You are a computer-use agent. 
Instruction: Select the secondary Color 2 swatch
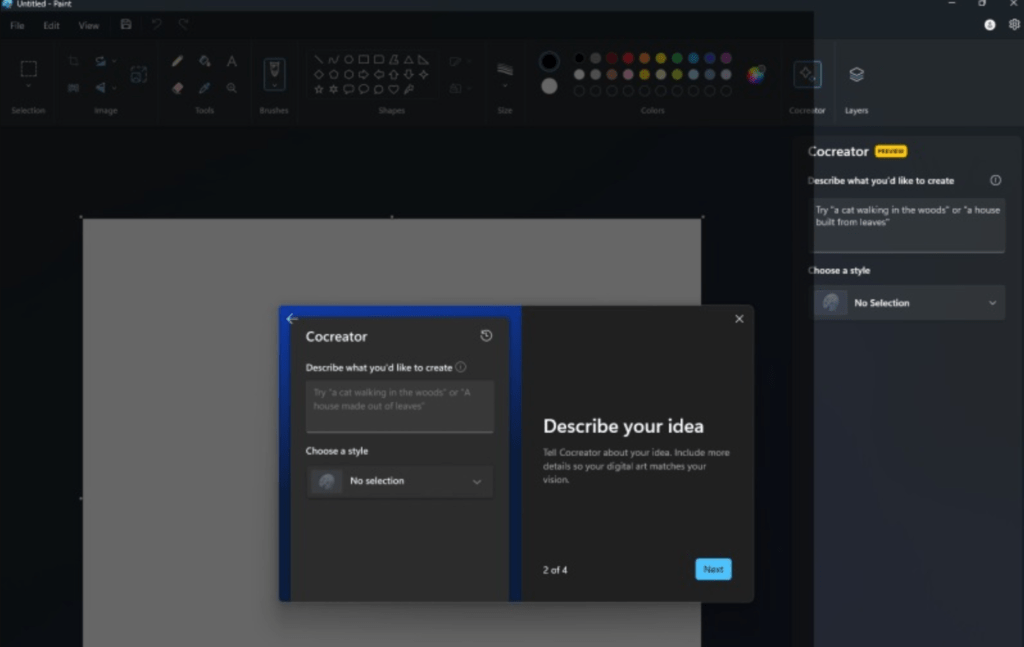(x=549, y=86)
